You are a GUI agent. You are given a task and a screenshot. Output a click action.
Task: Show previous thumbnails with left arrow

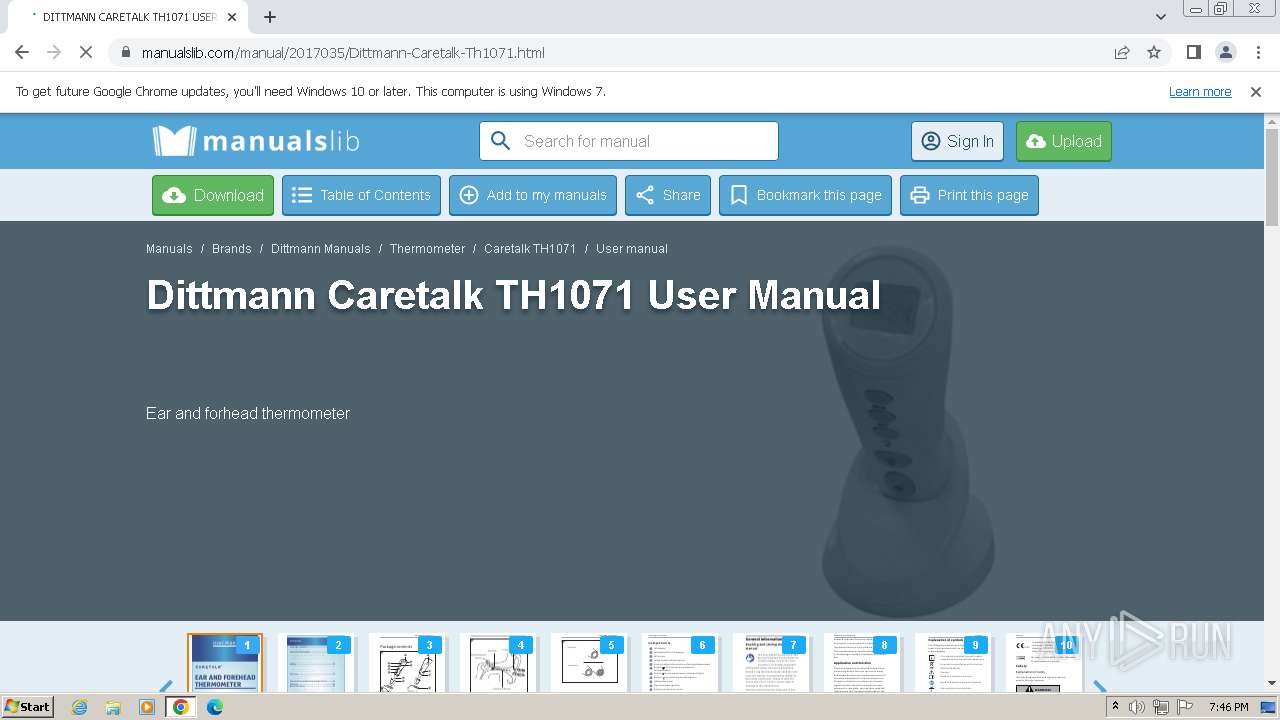coord(166,686)
